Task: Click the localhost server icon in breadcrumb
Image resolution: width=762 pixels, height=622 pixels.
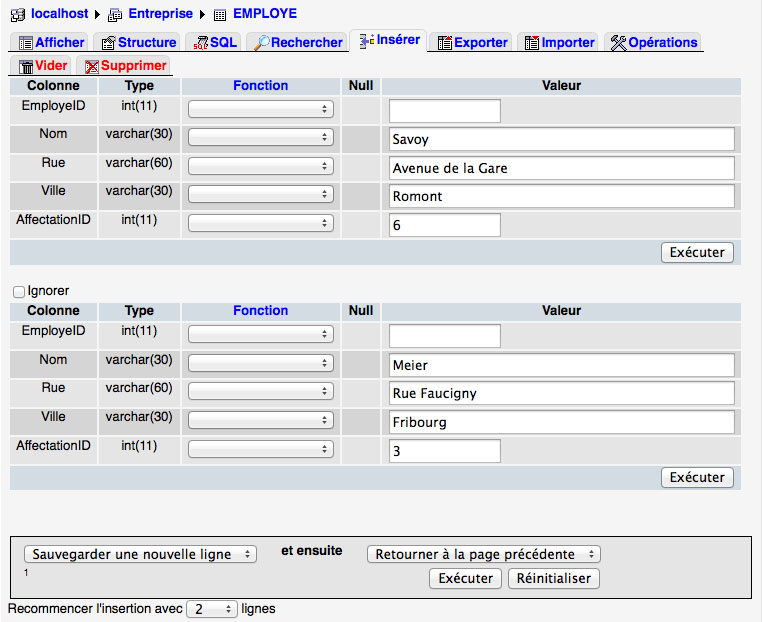Action: (18, 15)
